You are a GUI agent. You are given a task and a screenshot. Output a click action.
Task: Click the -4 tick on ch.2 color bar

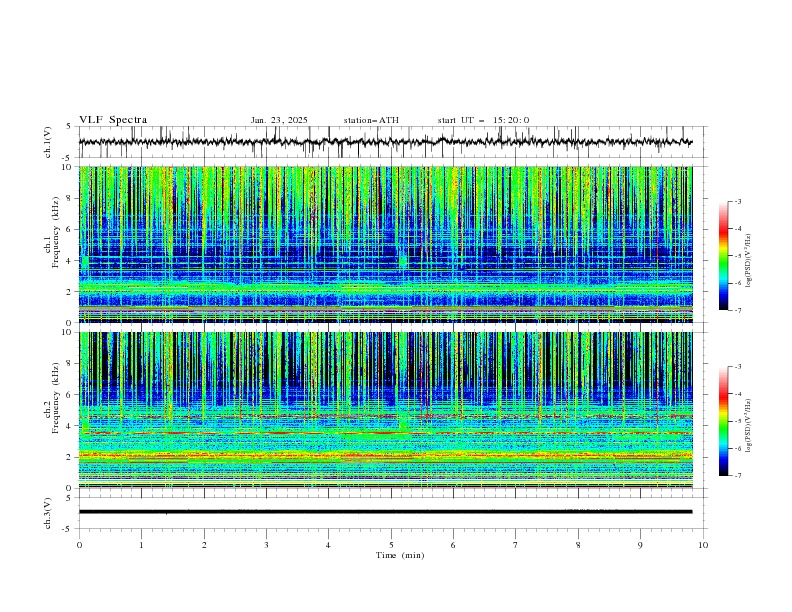(x=737, y=394)
